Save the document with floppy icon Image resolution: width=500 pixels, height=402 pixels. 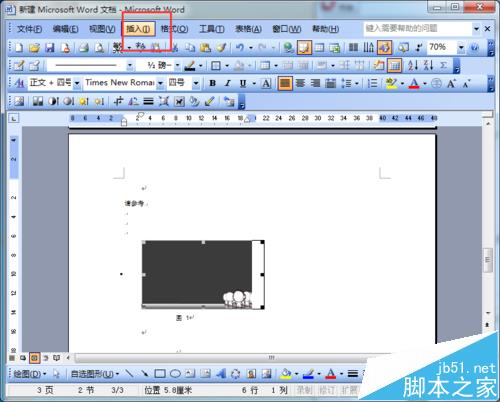click(x=50, y=48)
